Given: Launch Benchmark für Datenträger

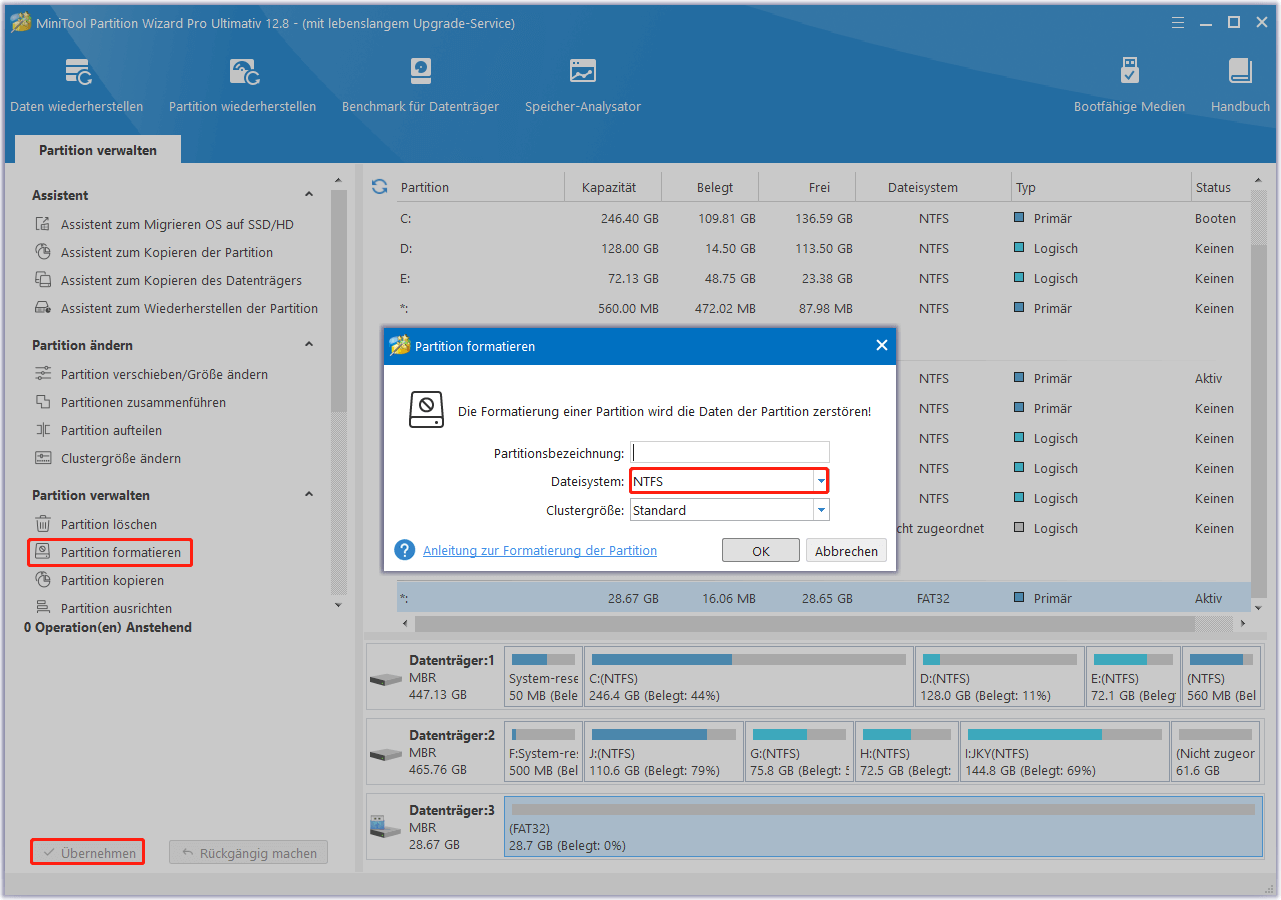Looking at the screenshot, I should [x=420, y=86].
